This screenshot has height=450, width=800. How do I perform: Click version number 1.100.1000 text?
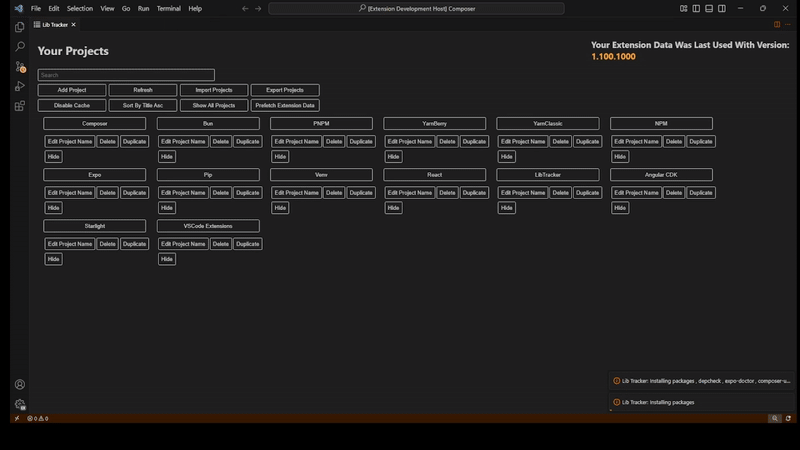[613, 57]
